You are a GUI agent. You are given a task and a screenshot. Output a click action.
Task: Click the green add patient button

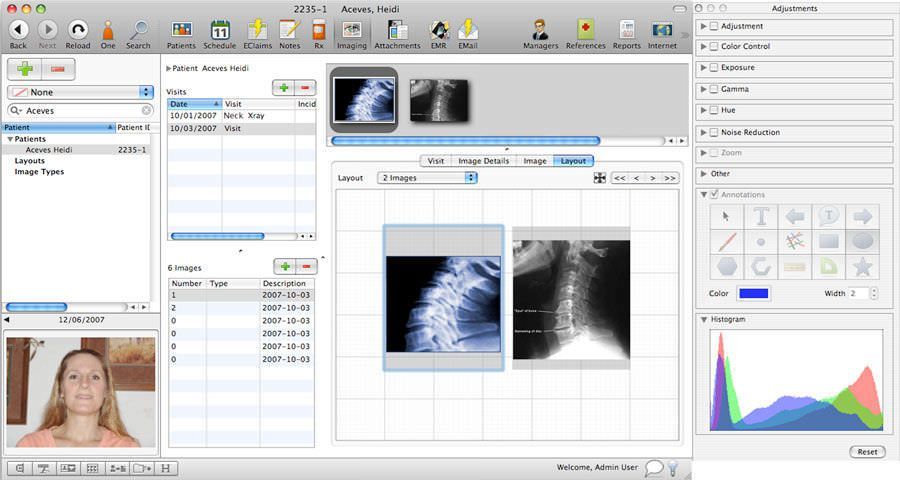[24, 69]
